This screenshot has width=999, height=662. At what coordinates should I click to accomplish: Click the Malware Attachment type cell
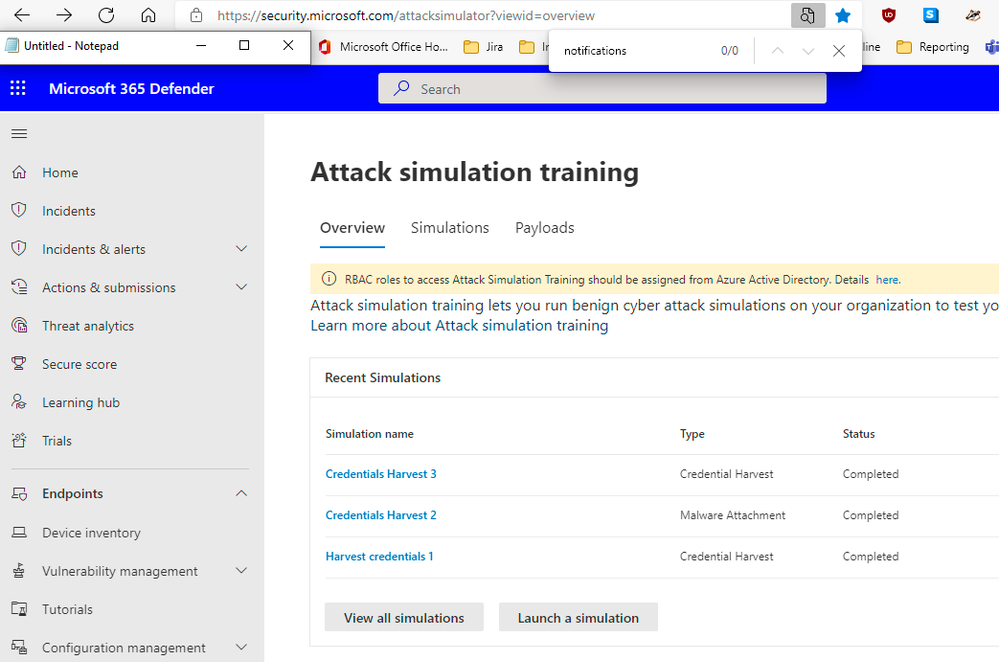click(x=733, y=515)
